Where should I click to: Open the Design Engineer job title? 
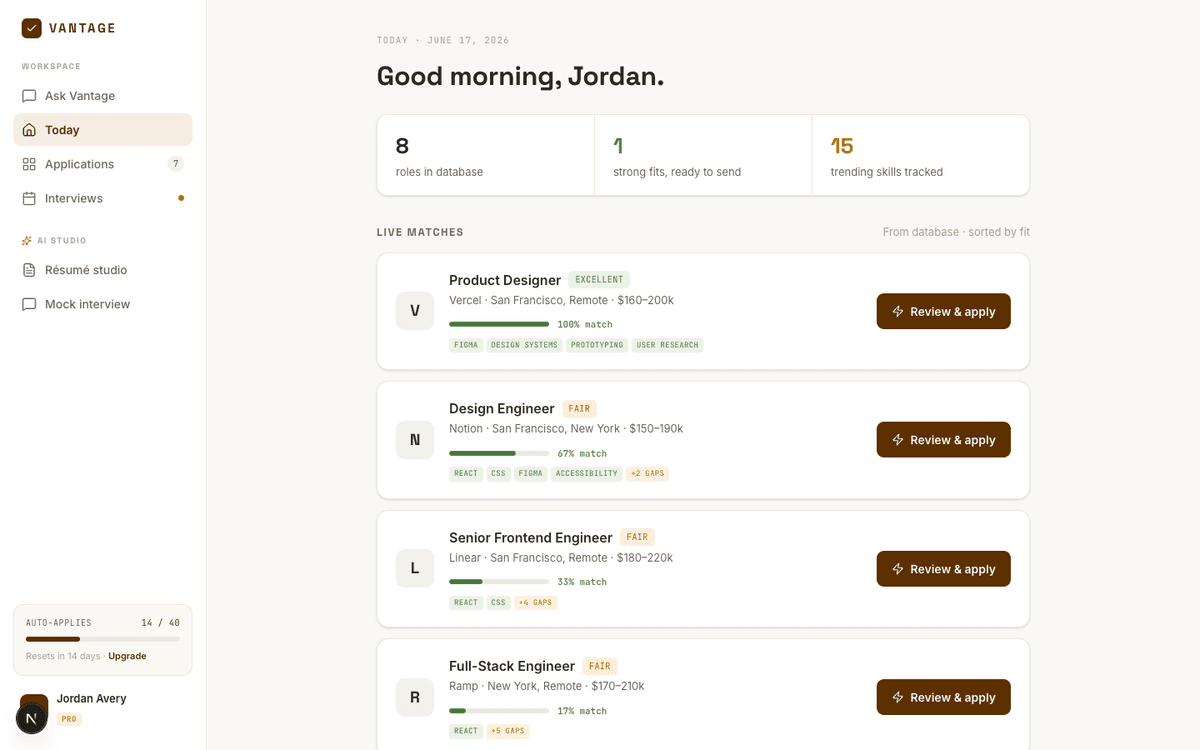[x=502, y=408]
